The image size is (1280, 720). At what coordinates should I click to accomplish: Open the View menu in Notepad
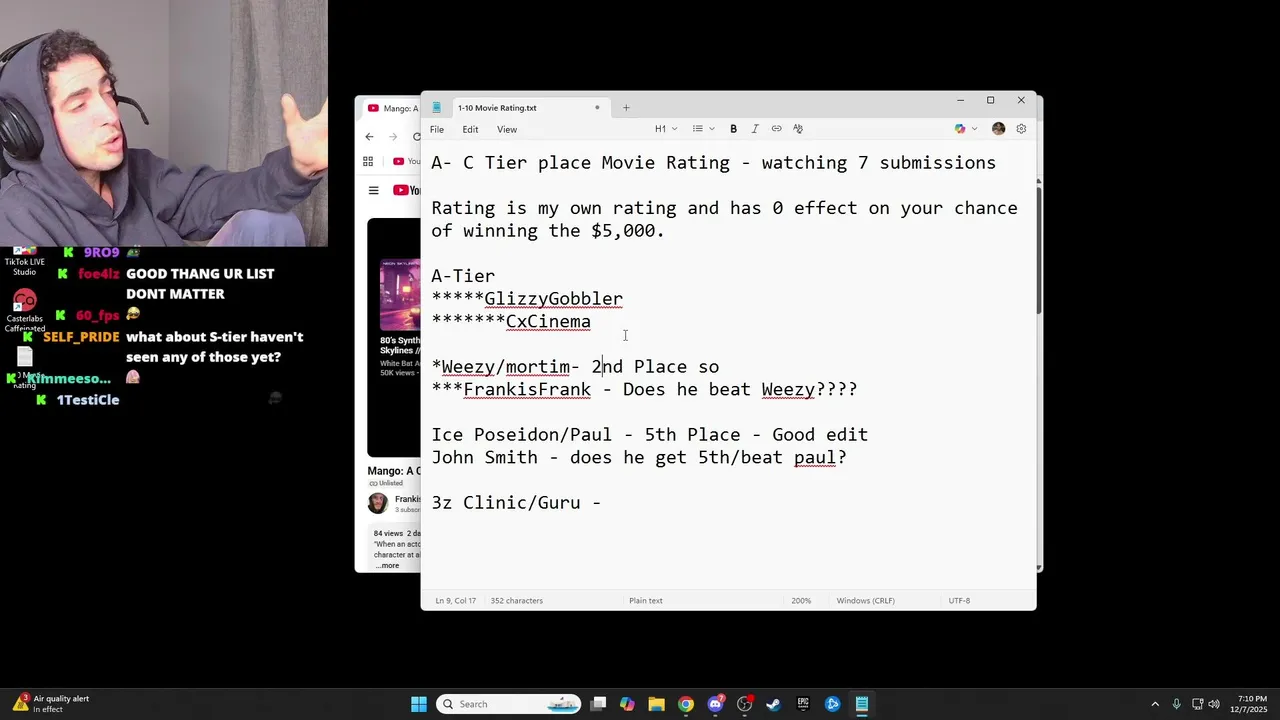coord(507,129)
